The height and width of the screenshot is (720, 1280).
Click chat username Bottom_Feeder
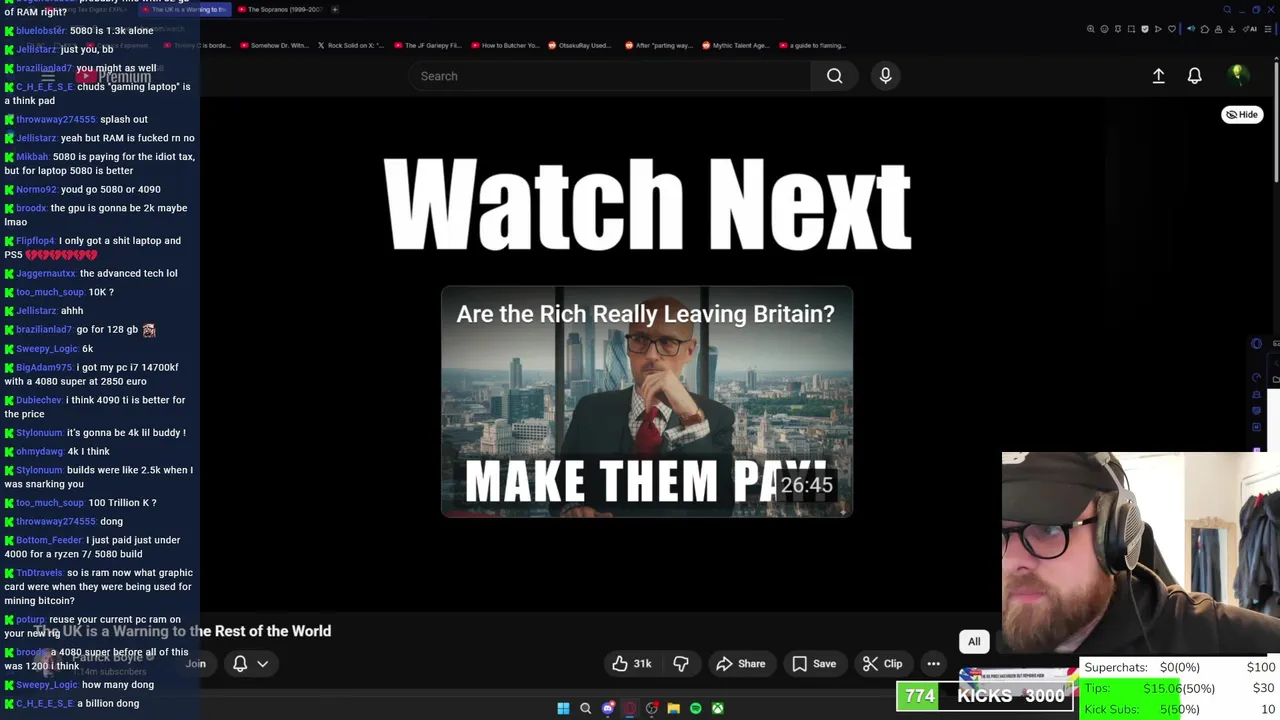point(49,541)
